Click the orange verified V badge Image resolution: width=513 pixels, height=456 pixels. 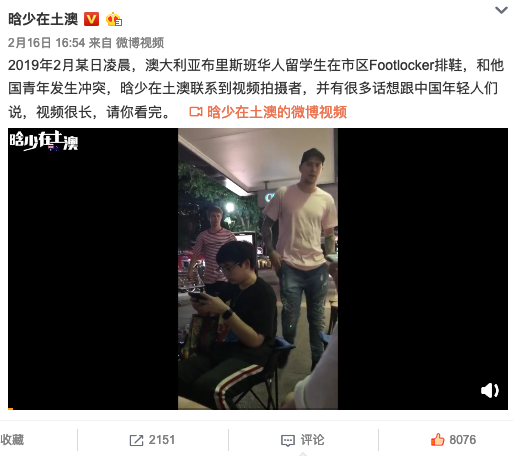pyautogui.click(x=91, y=19)
